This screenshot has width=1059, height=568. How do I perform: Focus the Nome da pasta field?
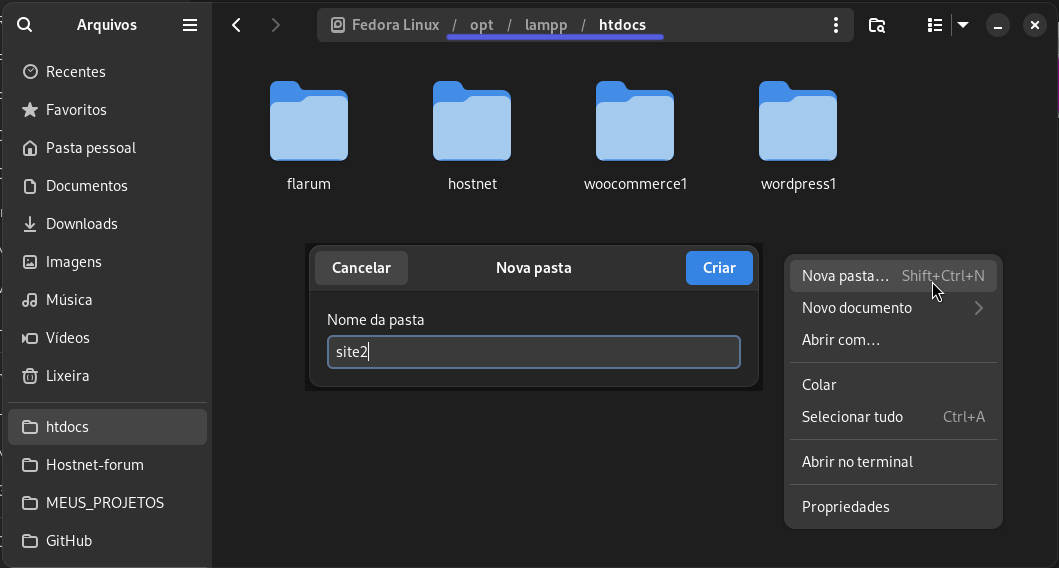(x=534, y=352)
